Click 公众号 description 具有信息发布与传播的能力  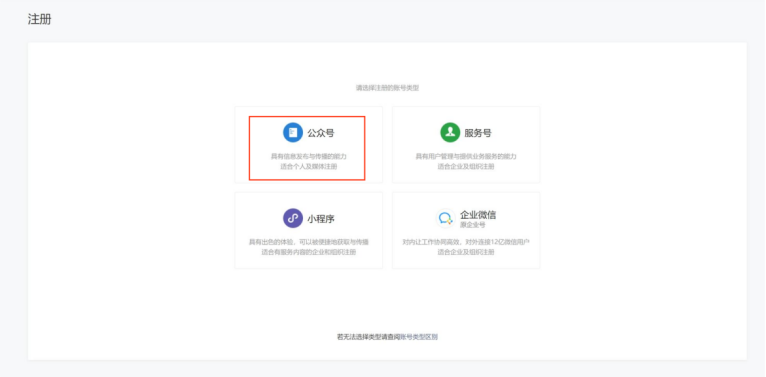(x=309, y=156)
